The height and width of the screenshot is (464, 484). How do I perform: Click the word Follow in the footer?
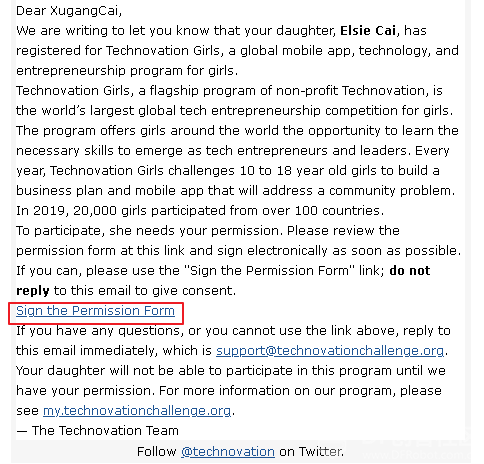(x=157, y=452)
